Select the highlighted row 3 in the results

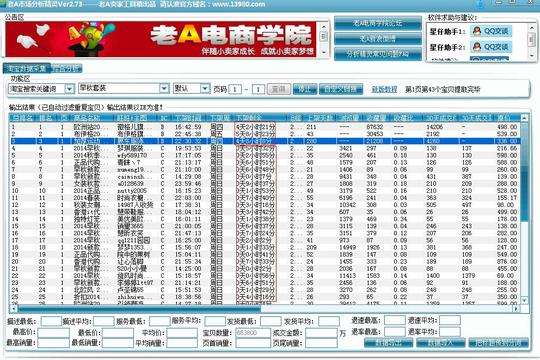(265, 141)
